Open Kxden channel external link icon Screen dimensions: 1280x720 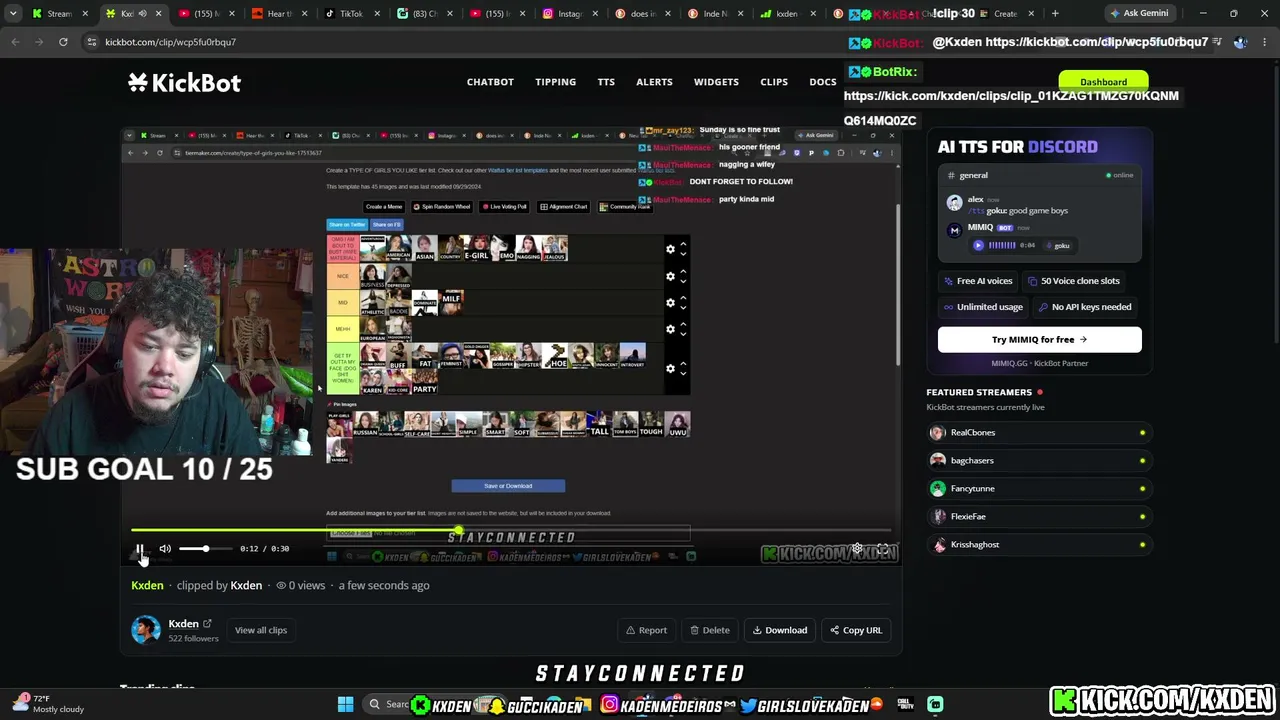208,624
